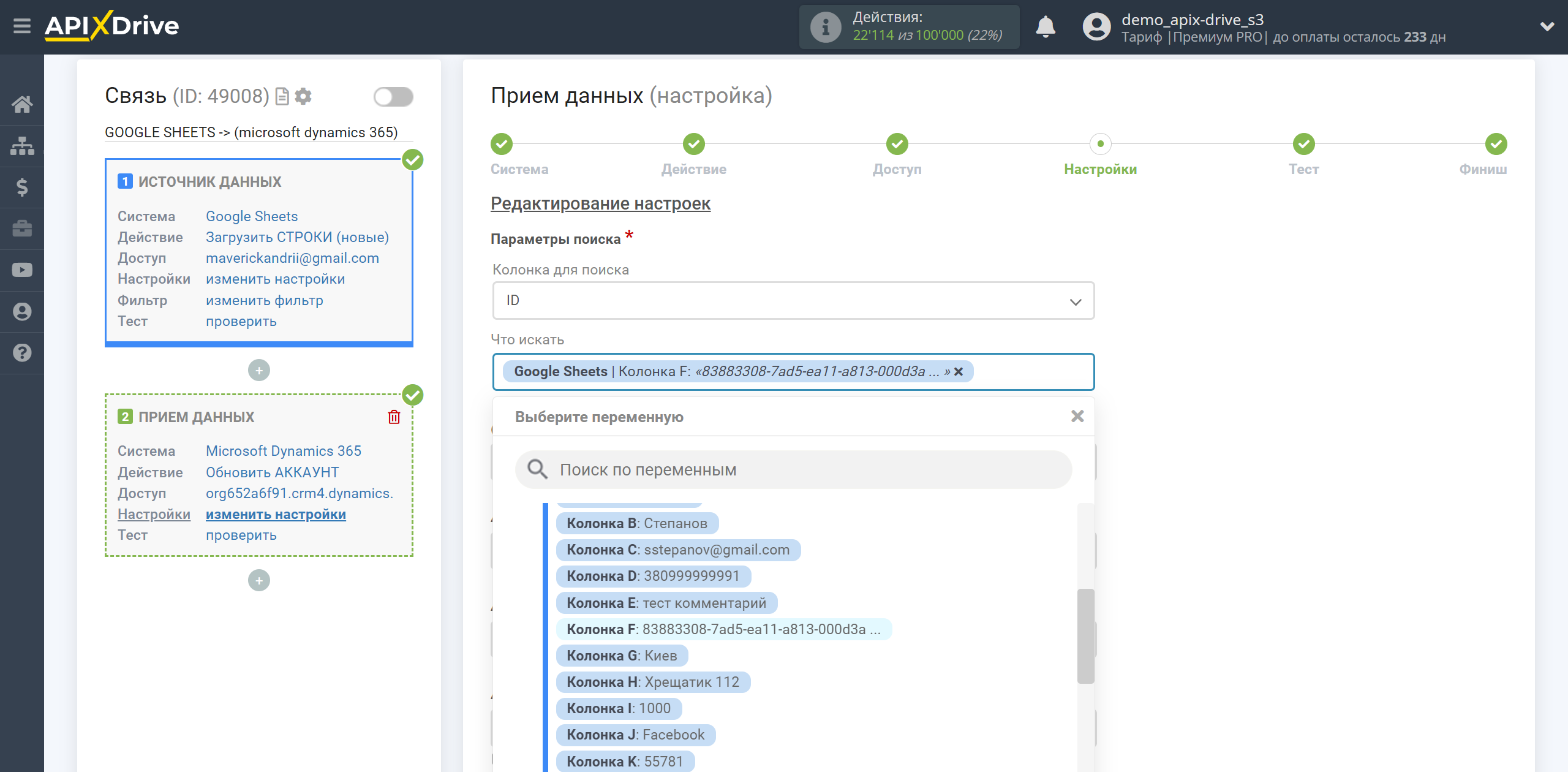
Task: Click the ApiX-Drive logo
Action: click(111, 26)
